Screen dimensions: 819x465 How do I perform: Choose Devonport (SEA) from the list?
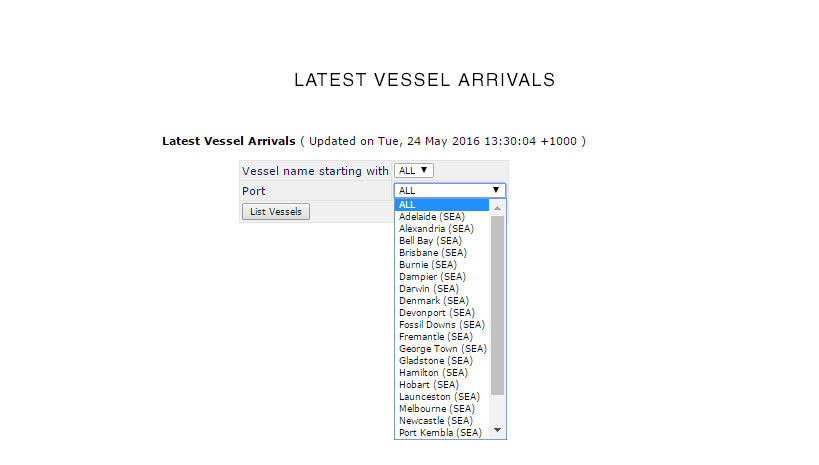436,312
